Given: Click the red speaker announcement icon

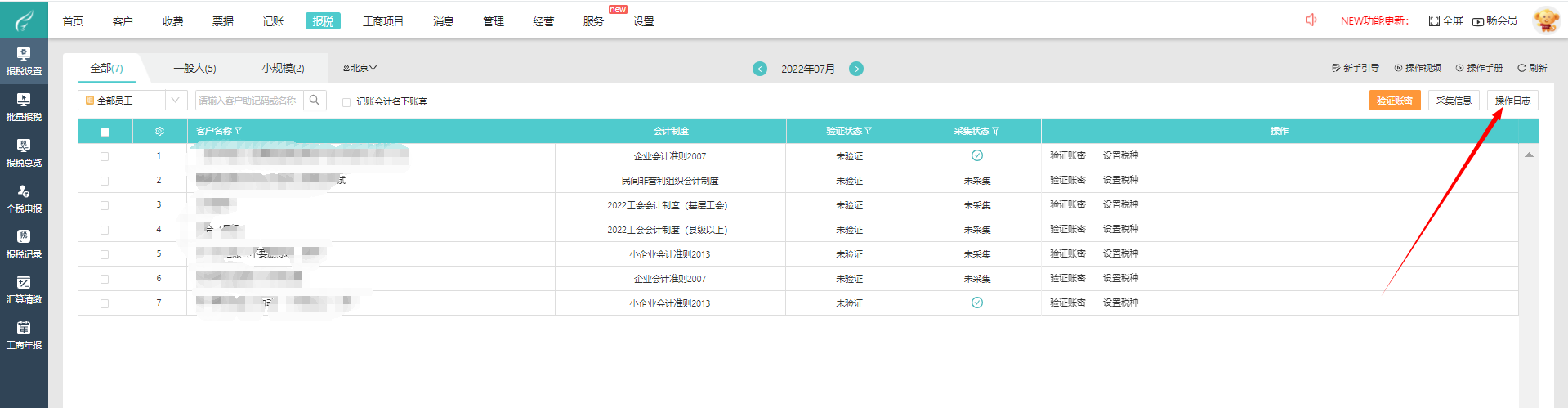Looking at the screenshot, I should click(x=1311, y=20).
